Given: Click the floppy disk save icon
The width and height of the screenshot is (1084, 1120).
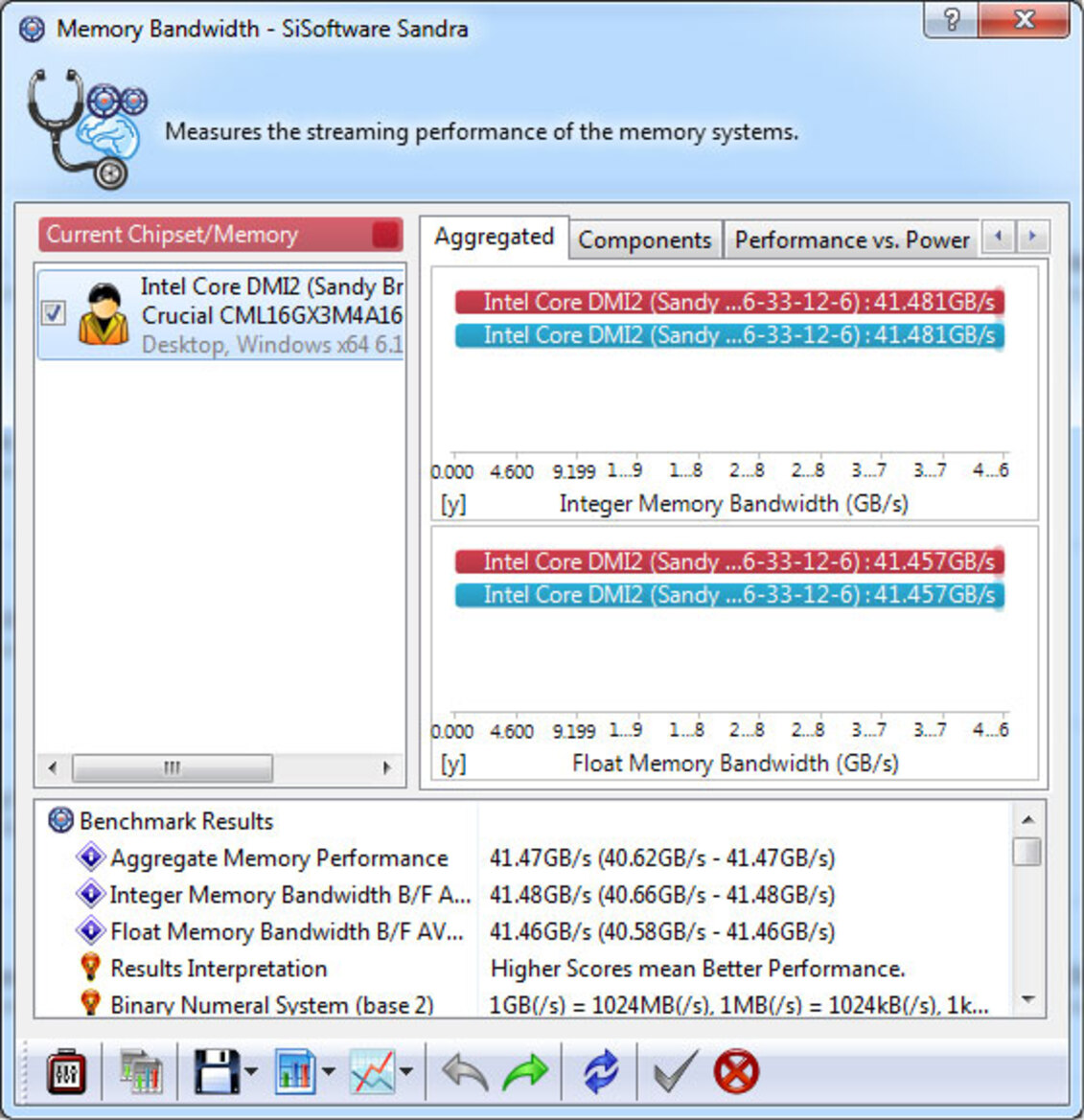Looking at the screenshot, I should [216, 1071].
